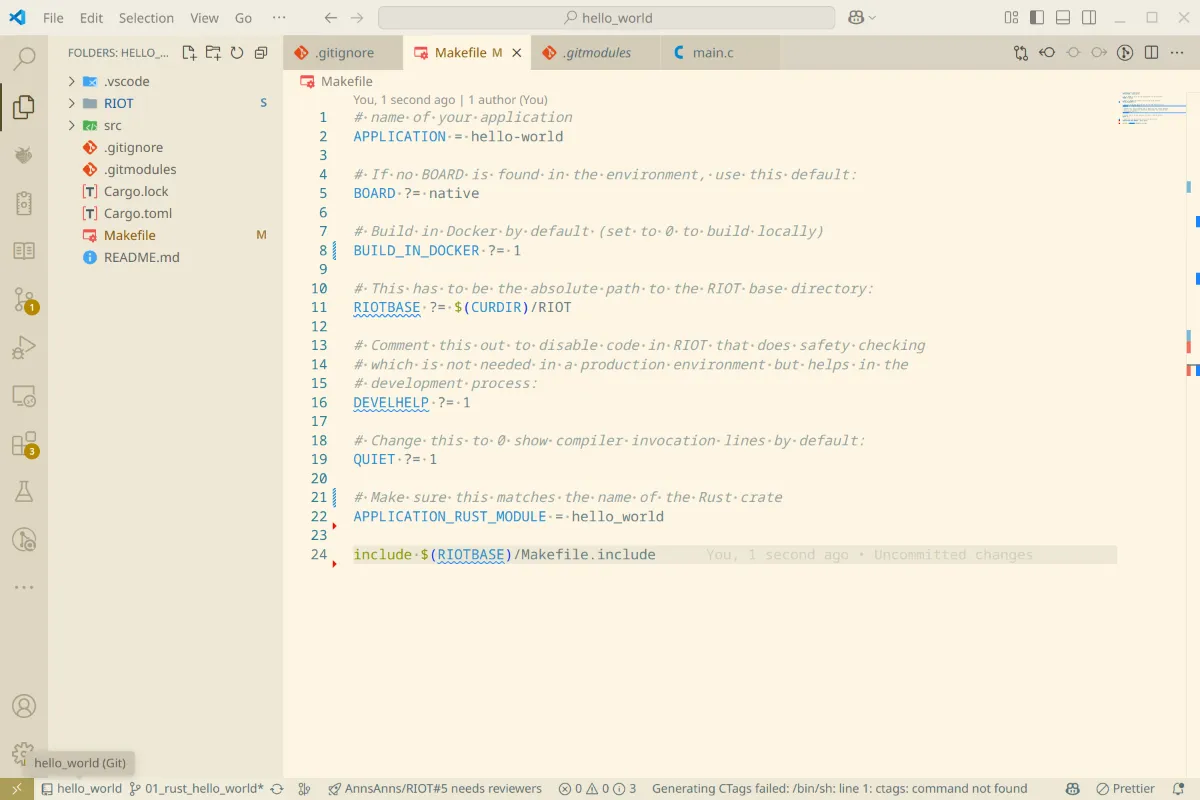Open the Go menu

pyautogui.click(x=243, y=17)
